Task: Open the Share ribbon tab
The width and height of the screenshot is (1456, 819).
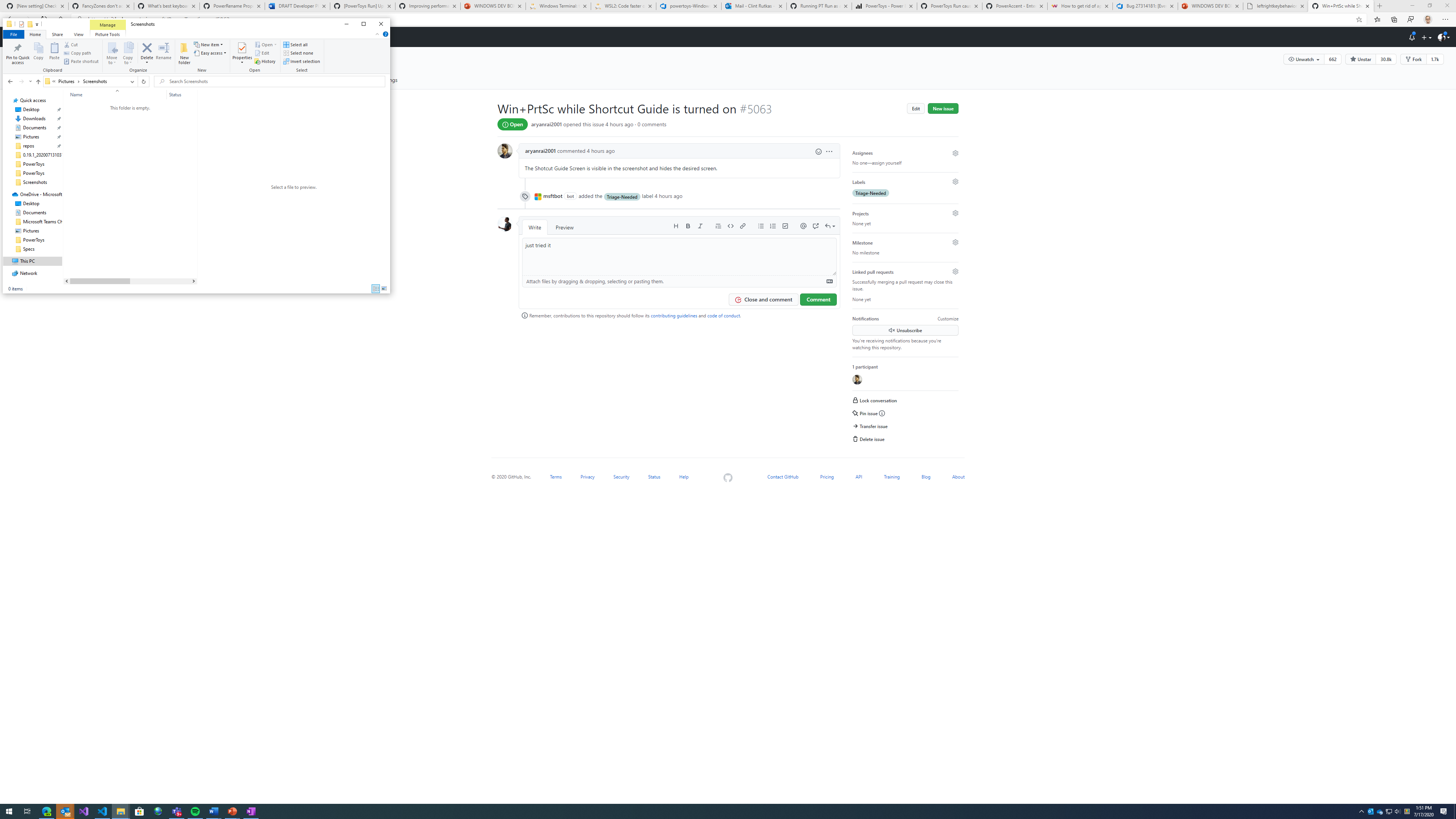Action: (57, 34)
